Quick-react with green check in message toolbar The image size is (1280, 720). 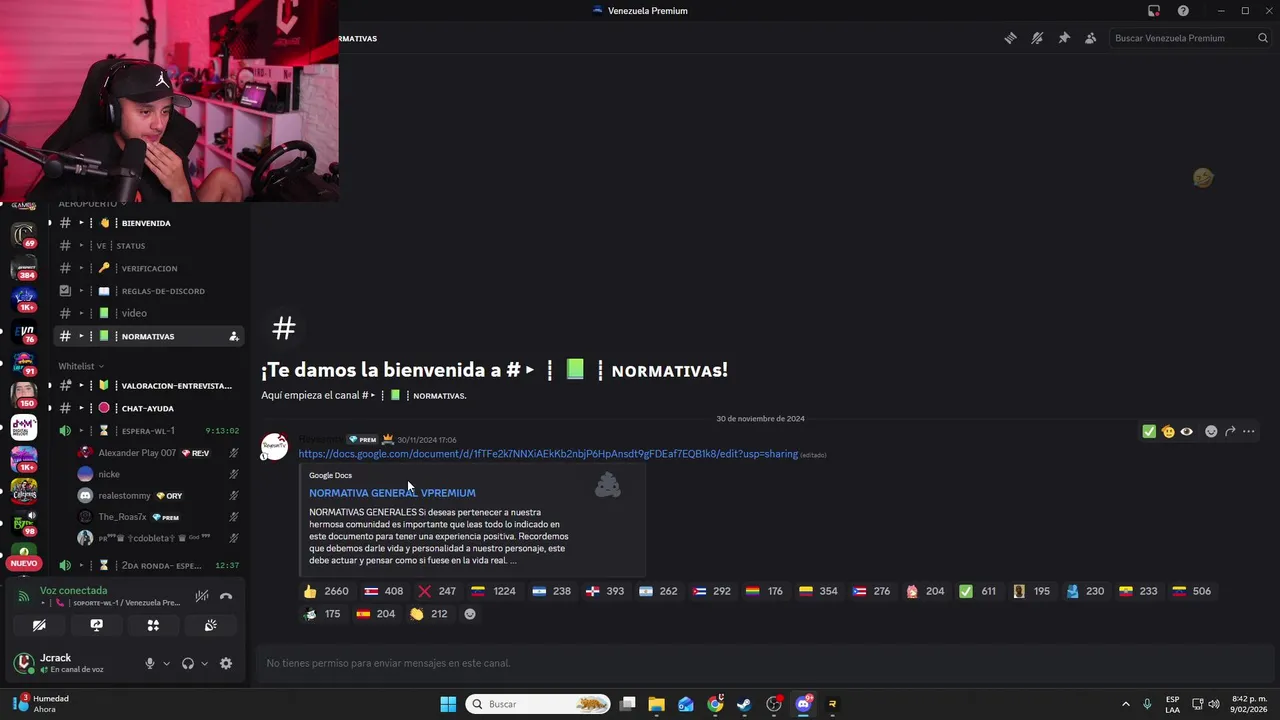coord(1149,432)
